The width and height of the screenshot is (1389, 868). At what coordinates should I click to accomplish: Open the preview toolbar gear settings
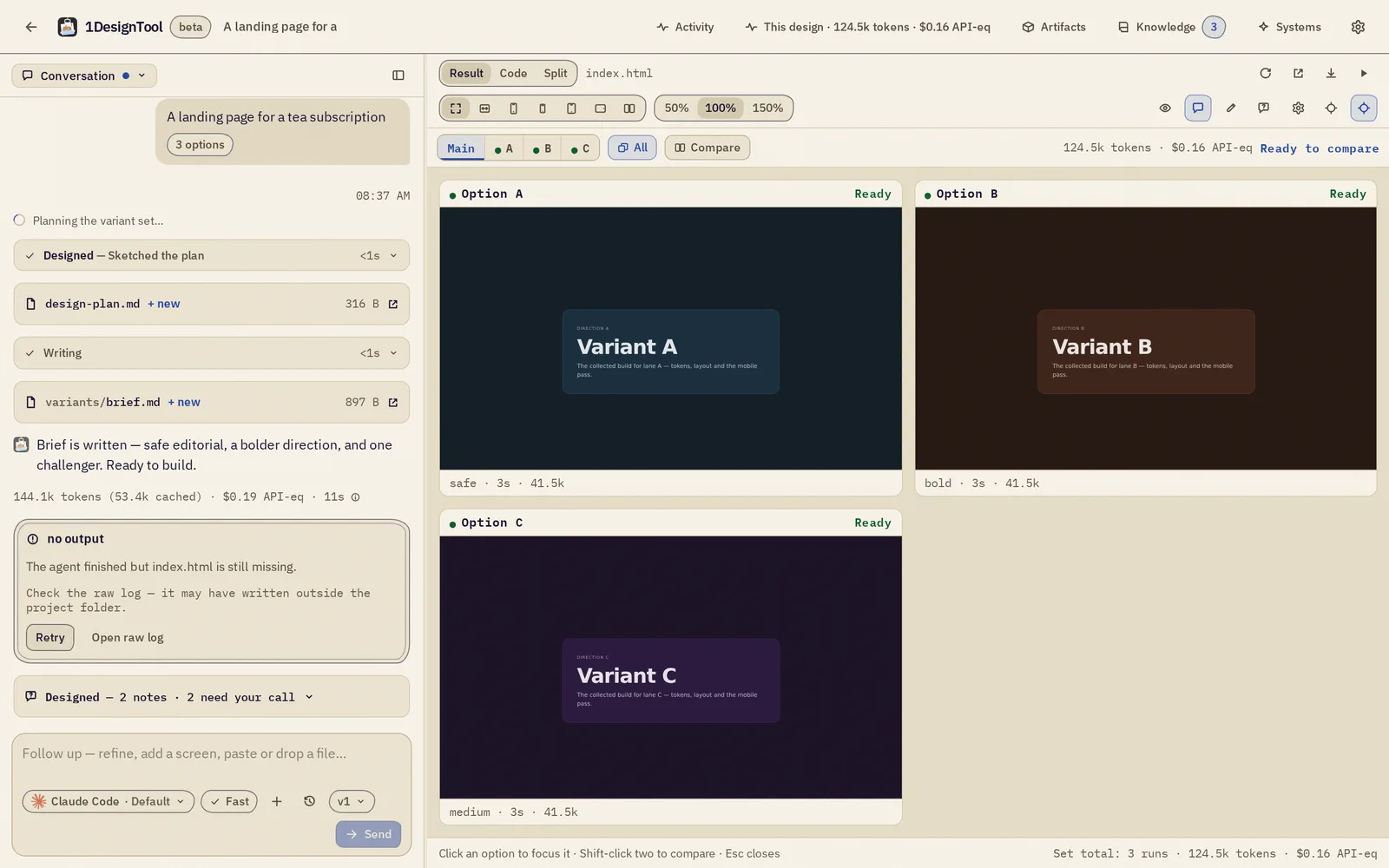click(x=1298, y=108)
